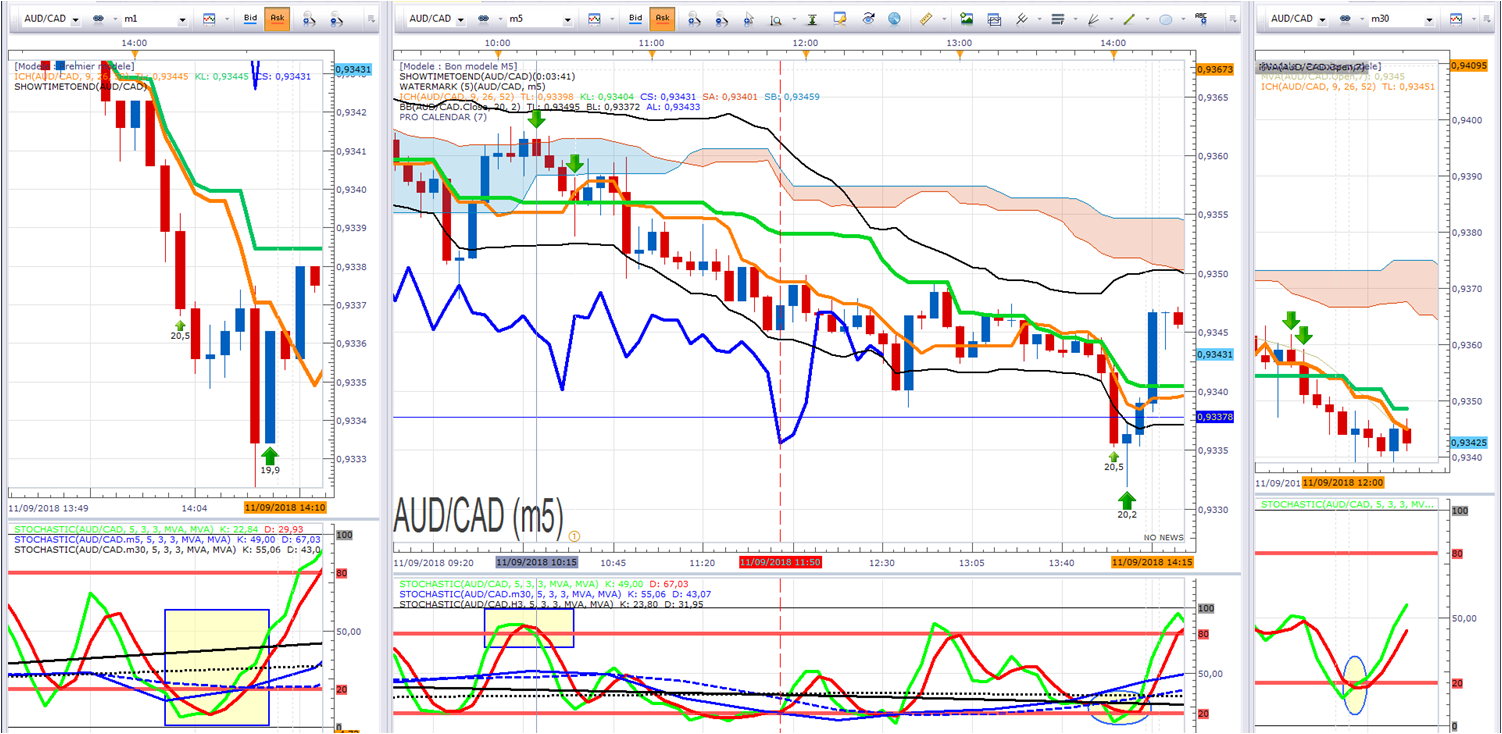Toggle chart link icon in m5 toolbar

(484, 19)
